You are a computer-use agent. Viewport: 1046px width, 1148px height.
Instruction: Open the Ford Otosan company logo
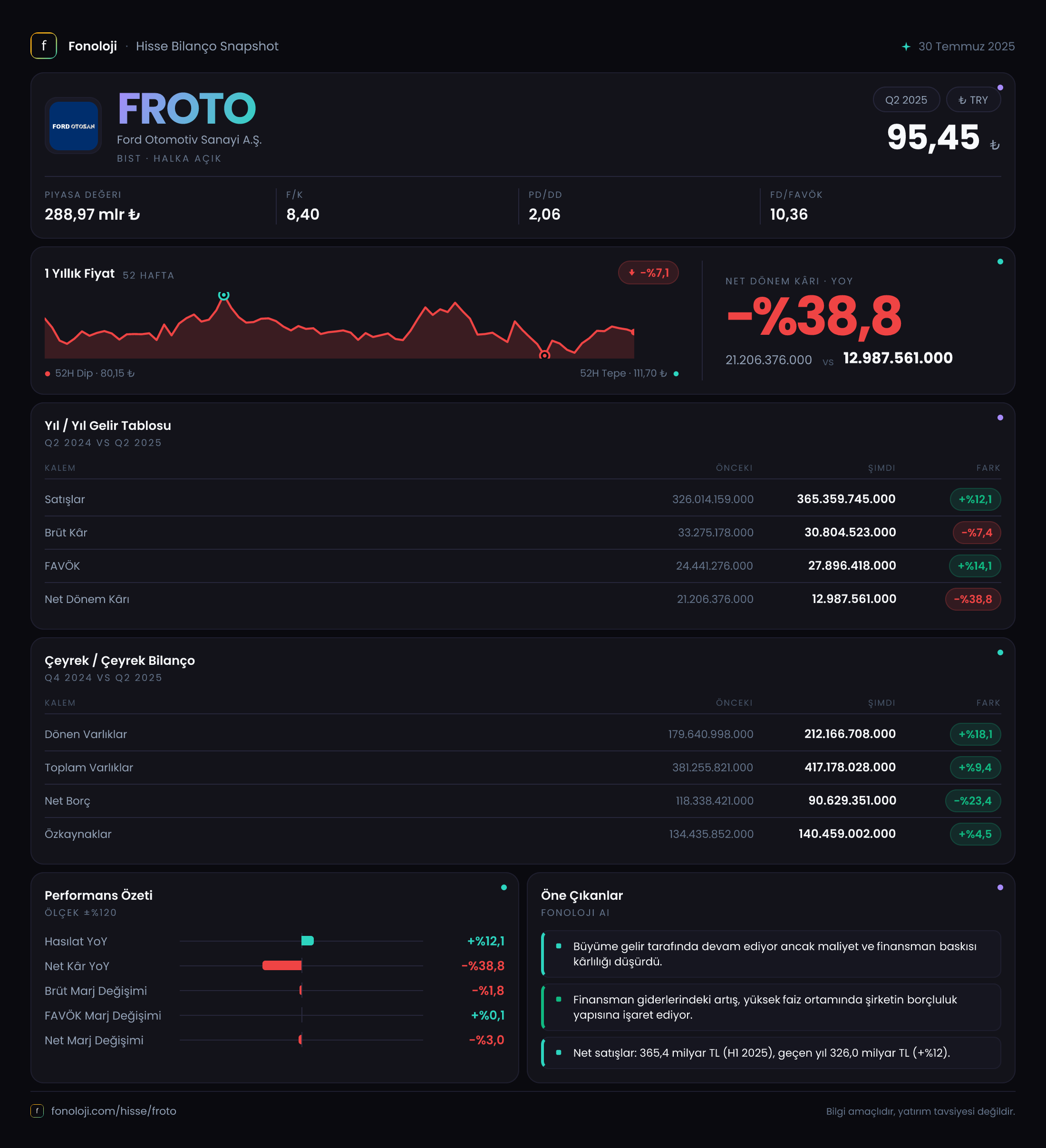point(73,126)
